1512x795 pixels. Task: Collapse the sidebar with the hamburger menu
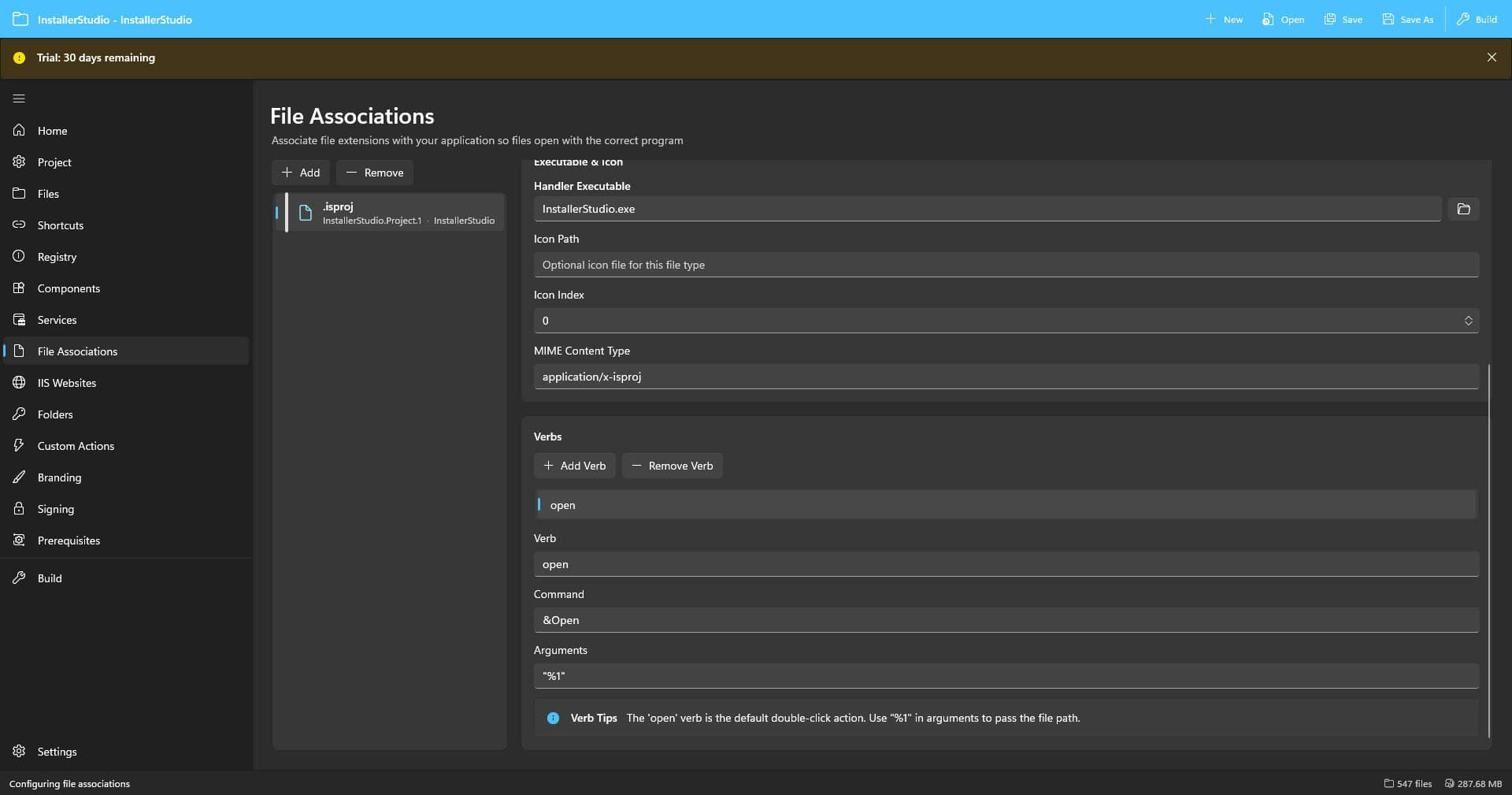tap(18, 98)
